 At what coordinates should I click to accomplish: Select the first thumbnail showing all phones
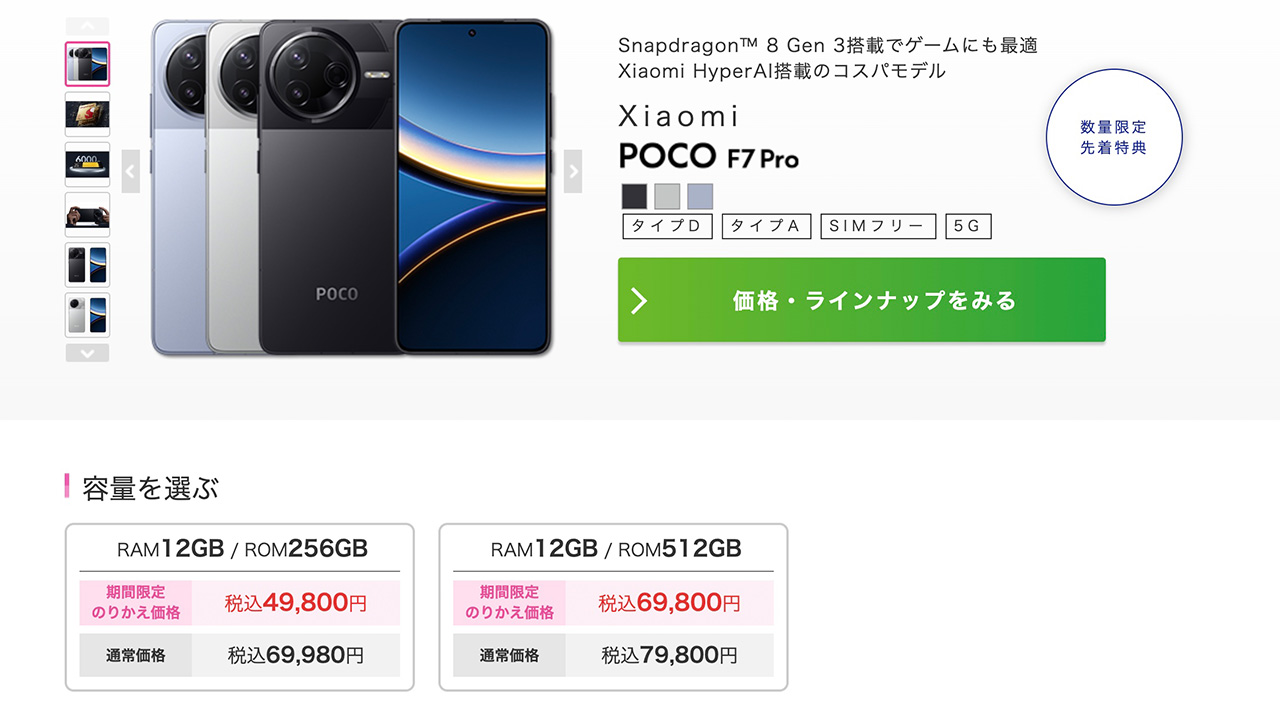[x=88, y=64]
